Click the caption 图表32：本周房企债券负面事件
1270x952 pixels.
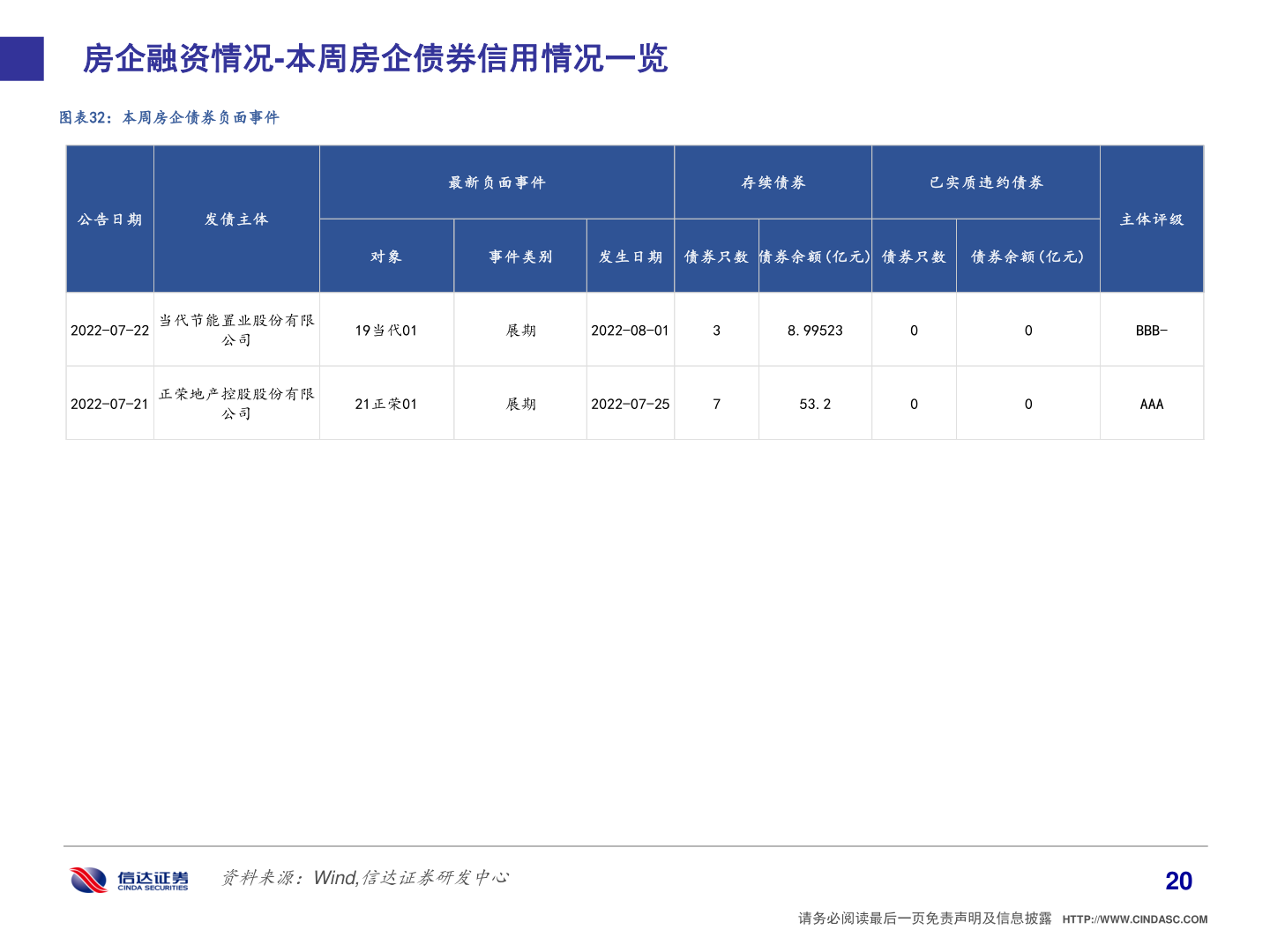(169, 115)
